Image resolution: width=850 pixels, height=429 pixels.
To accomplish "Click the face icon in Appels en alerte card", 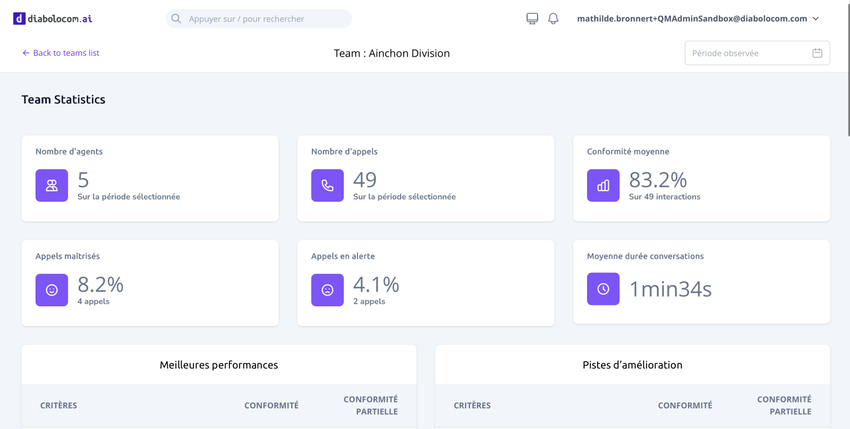I will tap(327, 289).
